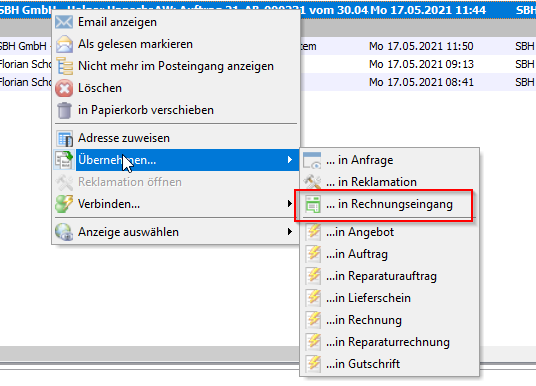Click the hammer icon next to in Reklamation
The width and height of the screenshot is (536, 386).
pyautogui.click(x=312, y=182)
